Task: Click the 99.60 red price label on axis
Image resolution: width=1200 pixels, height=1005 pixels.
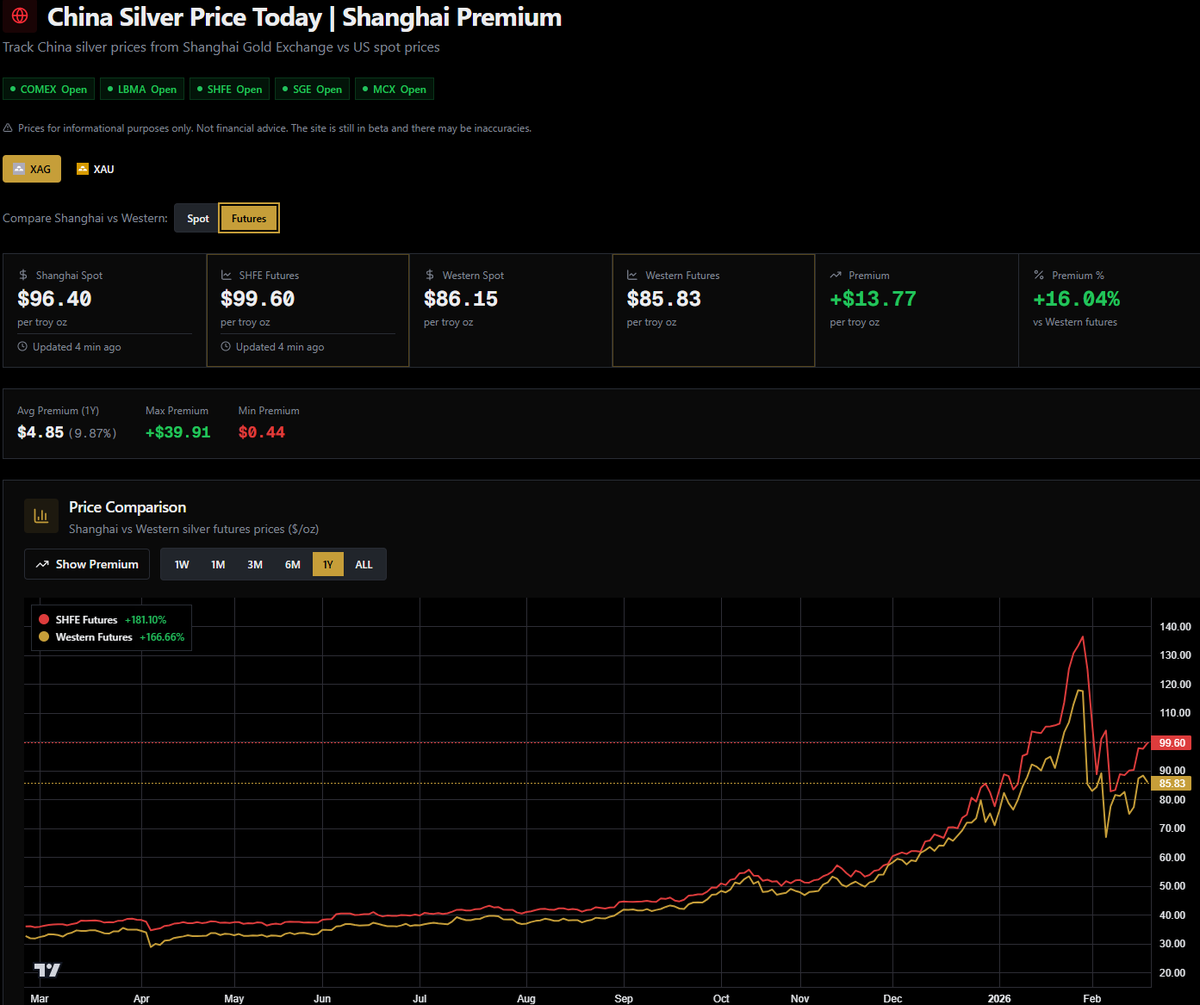Action: click(x=1171, y=743)
